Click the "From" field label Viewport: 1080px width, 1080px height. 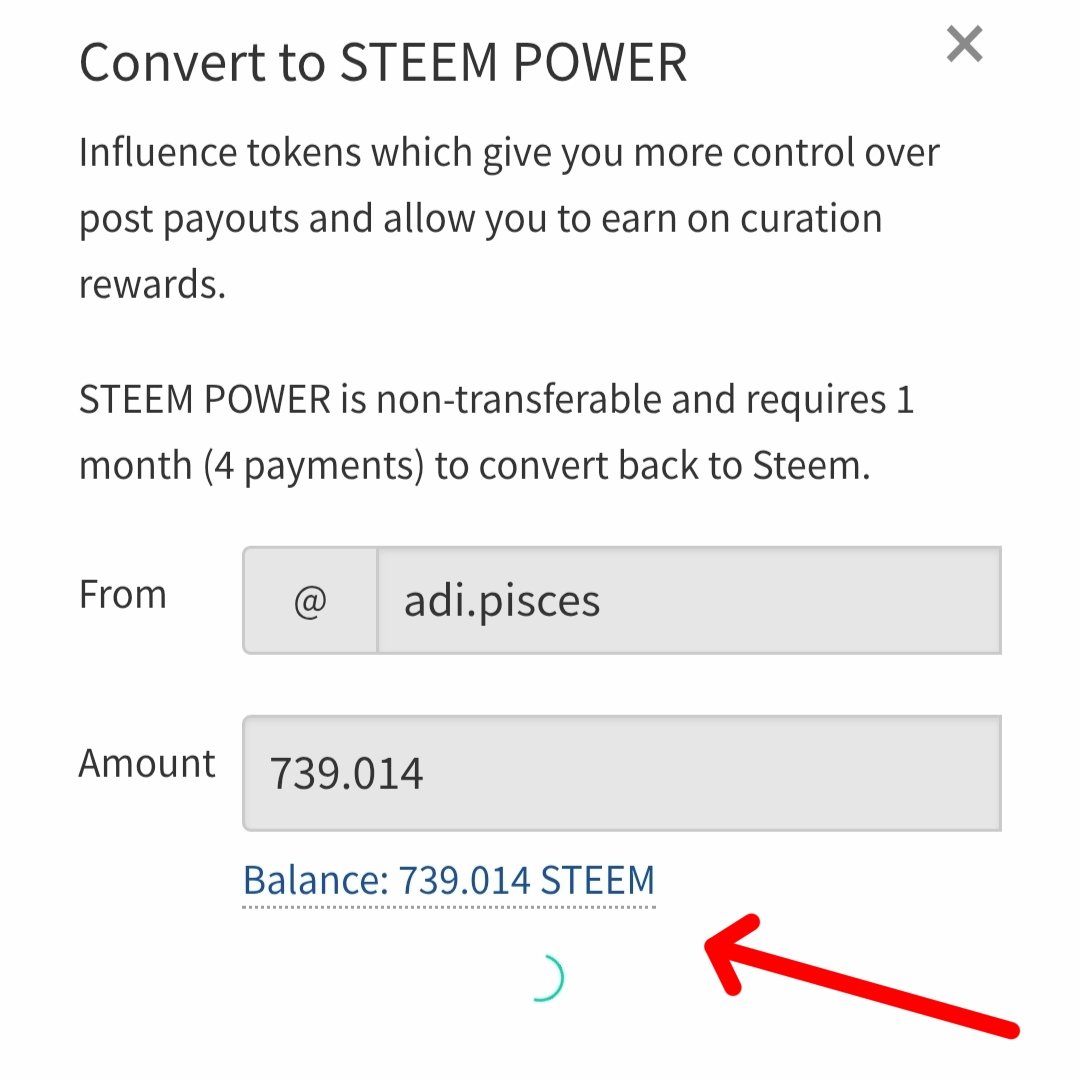122,595
